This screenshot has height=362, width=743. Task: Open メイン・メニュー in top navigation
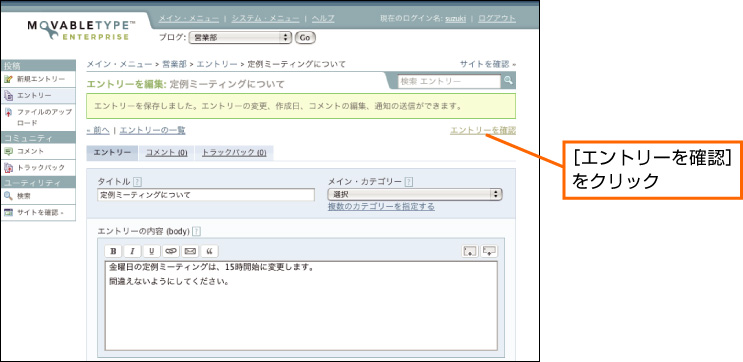(x=188, y=18)
